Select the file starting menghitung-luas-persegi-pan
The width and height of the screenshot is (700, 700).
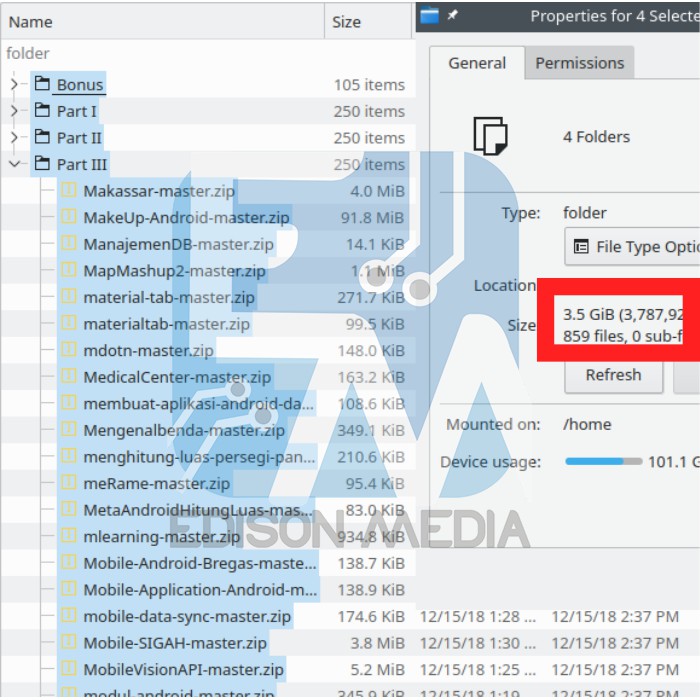coord(199,457)
